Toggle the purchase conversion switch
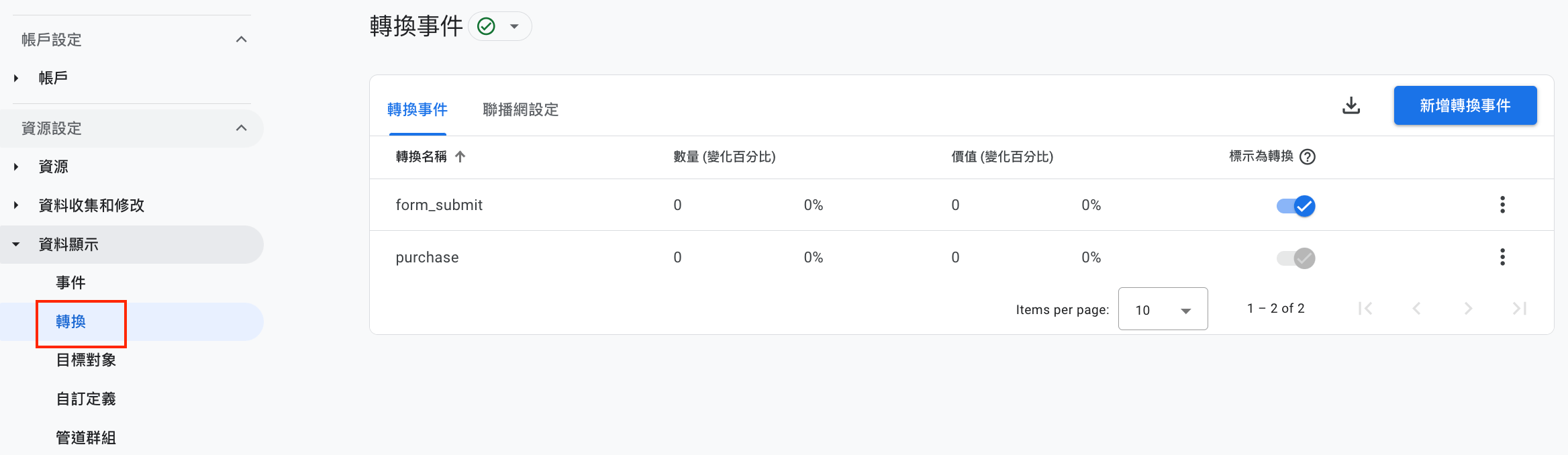Viewport: 1568px width, 455px height. point(1295,258)
